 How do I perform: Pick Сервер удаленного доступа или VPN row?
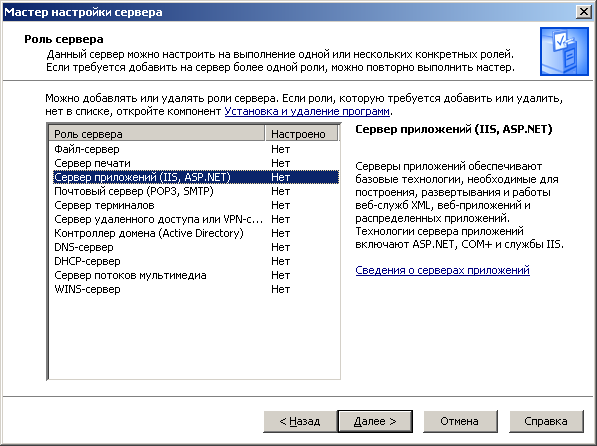pos(194,219)
